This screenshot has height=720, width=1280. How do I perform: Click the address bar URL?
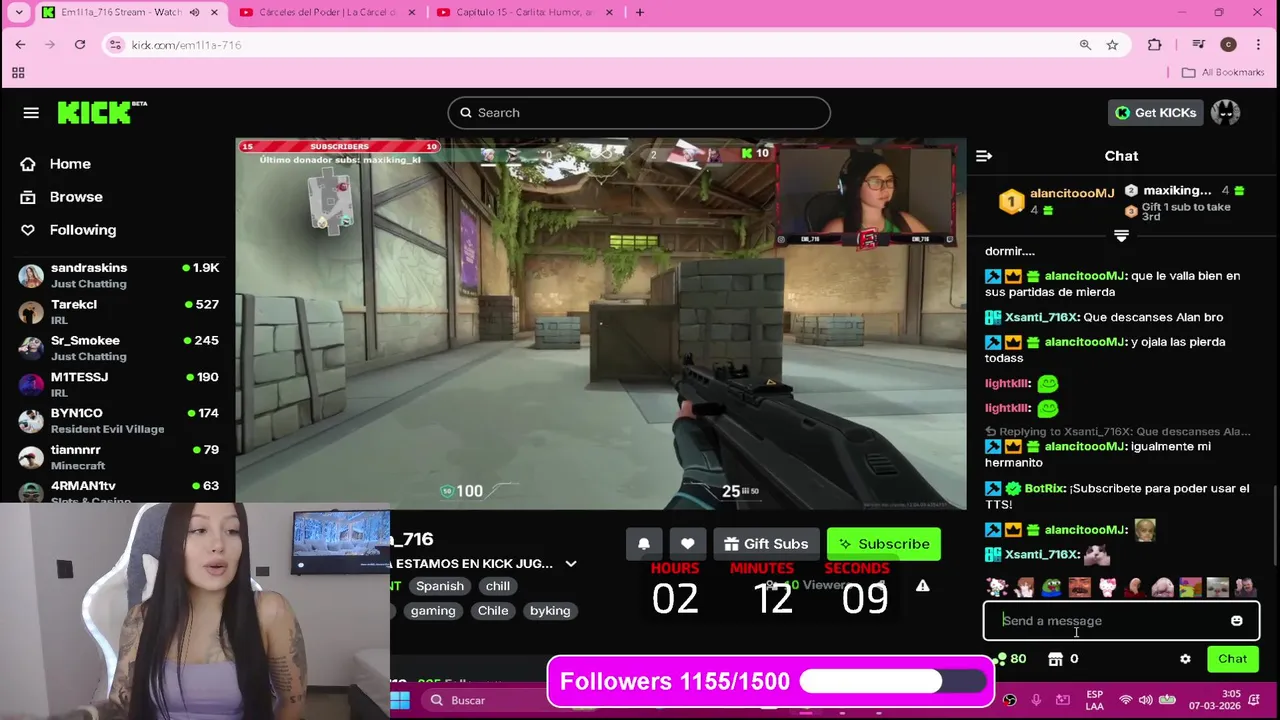186,45
